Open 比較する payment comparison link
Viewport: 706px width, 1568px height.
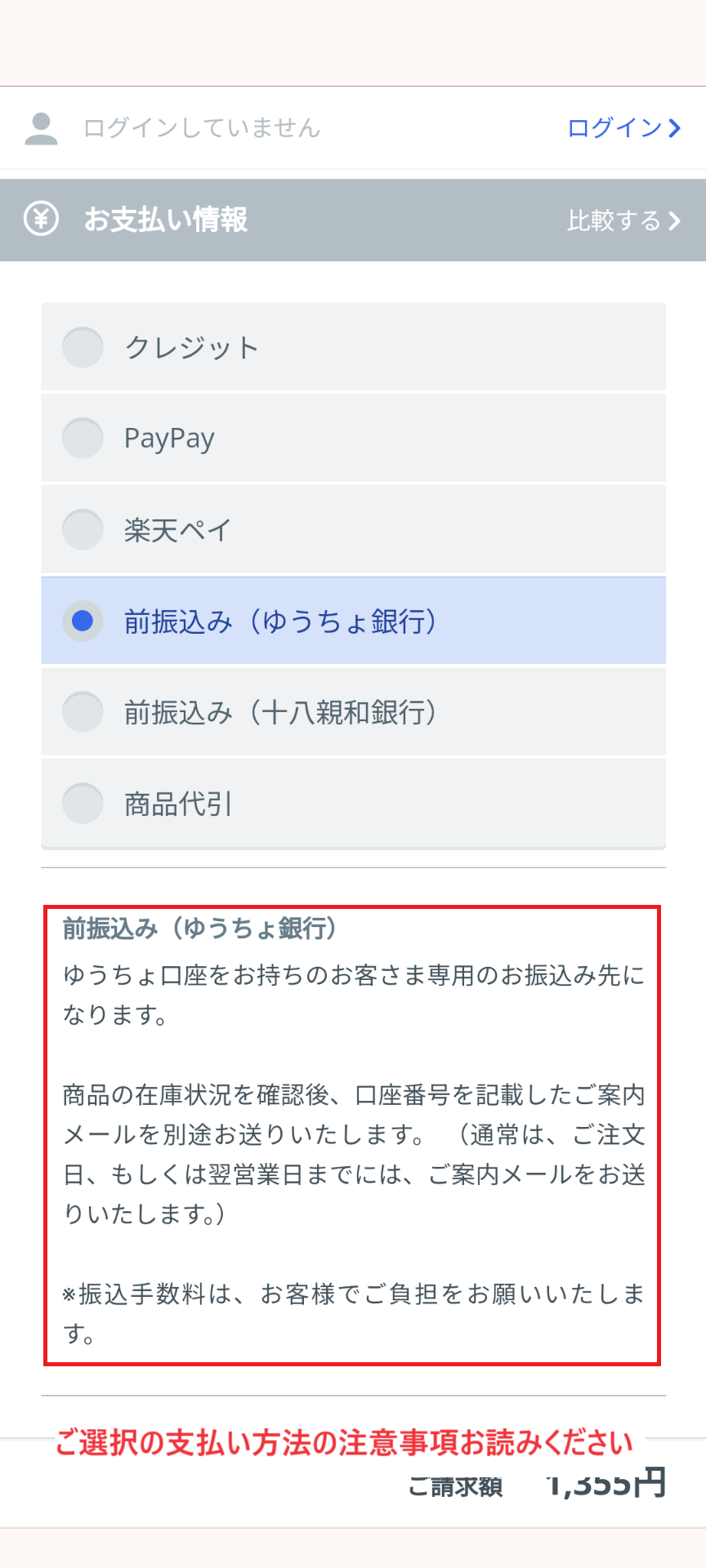click(624, 220)
